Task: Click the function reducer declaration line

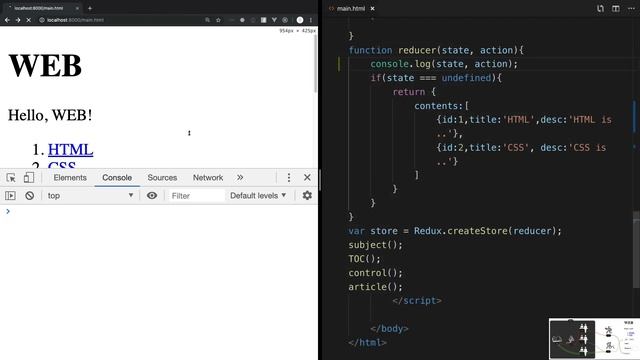Action: pyautogui.click(x=436, y=50)
